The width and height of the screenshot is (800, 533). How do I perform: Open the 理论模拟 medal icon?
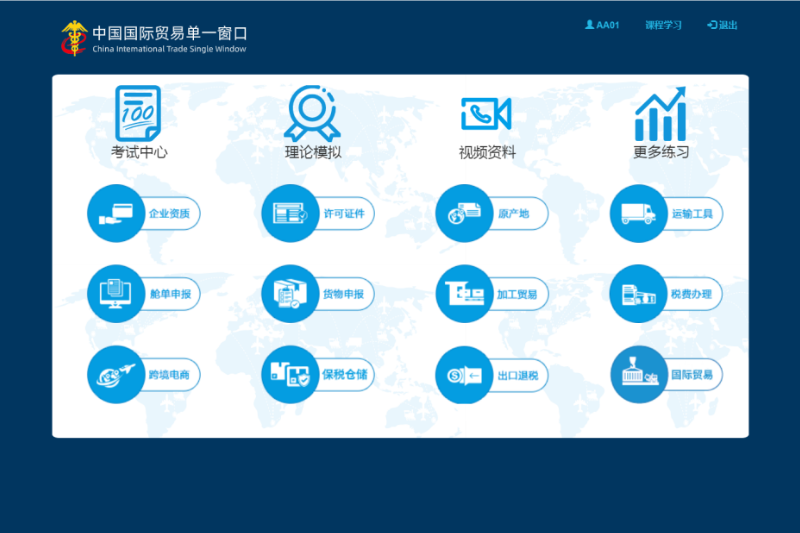pyautogui.click(x=312, y=113)
